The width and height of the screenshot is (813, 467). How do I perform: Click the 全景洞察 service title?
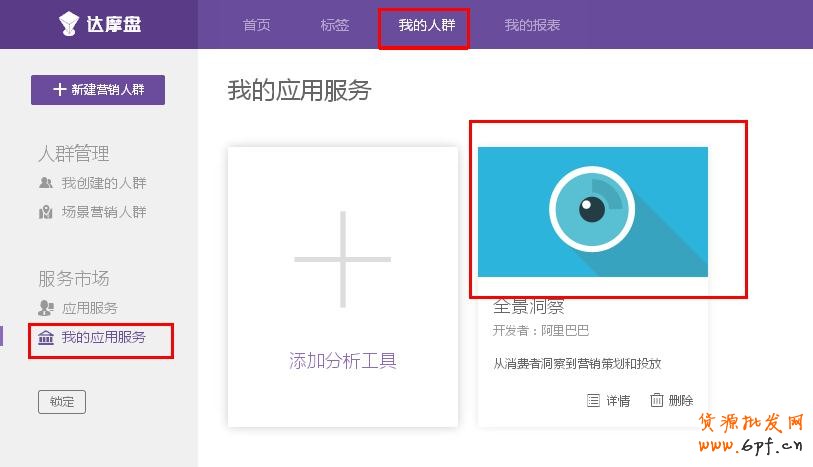pyautogui.click(x=528, y=307)
